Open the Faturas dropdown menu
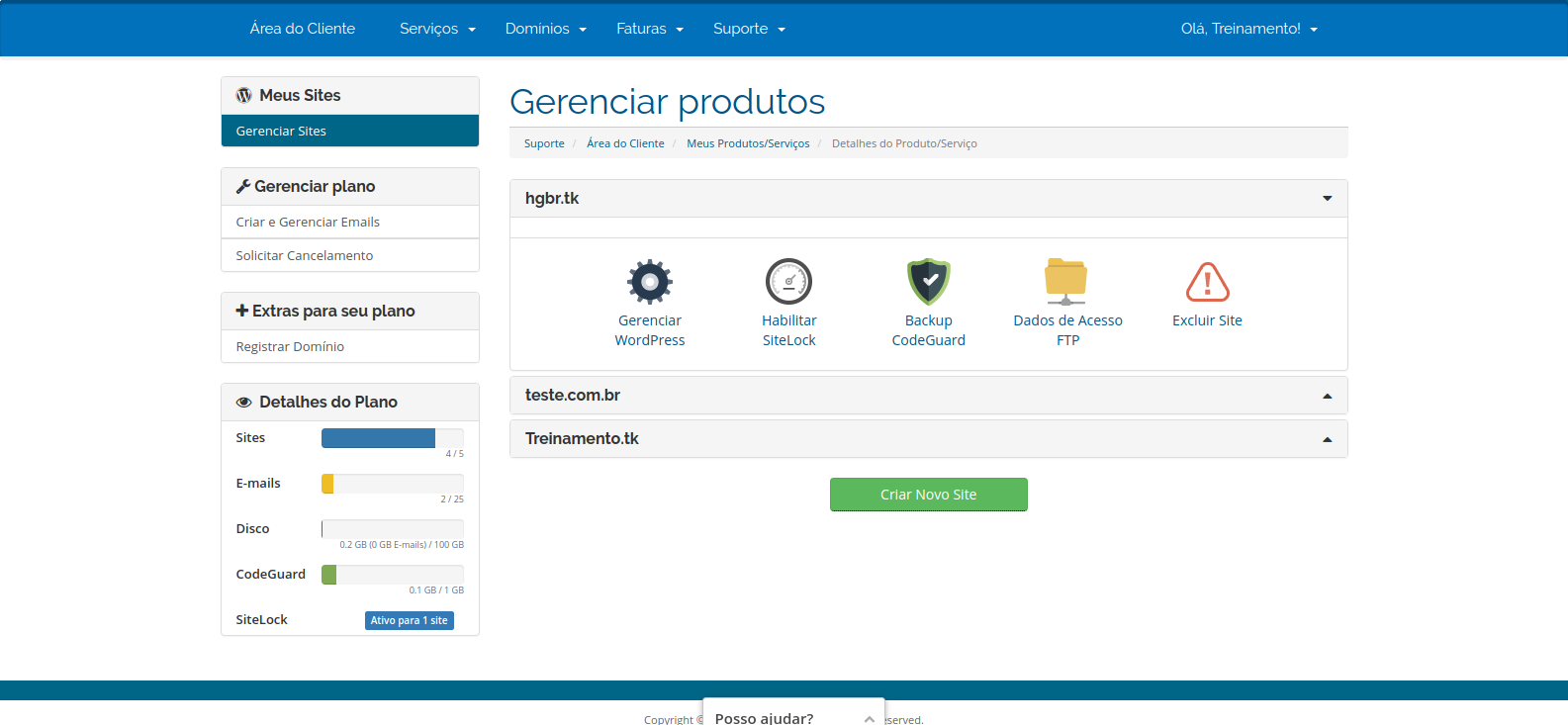Image resolution: width=1568 pixels, height=725 pixels. point(650,29)
